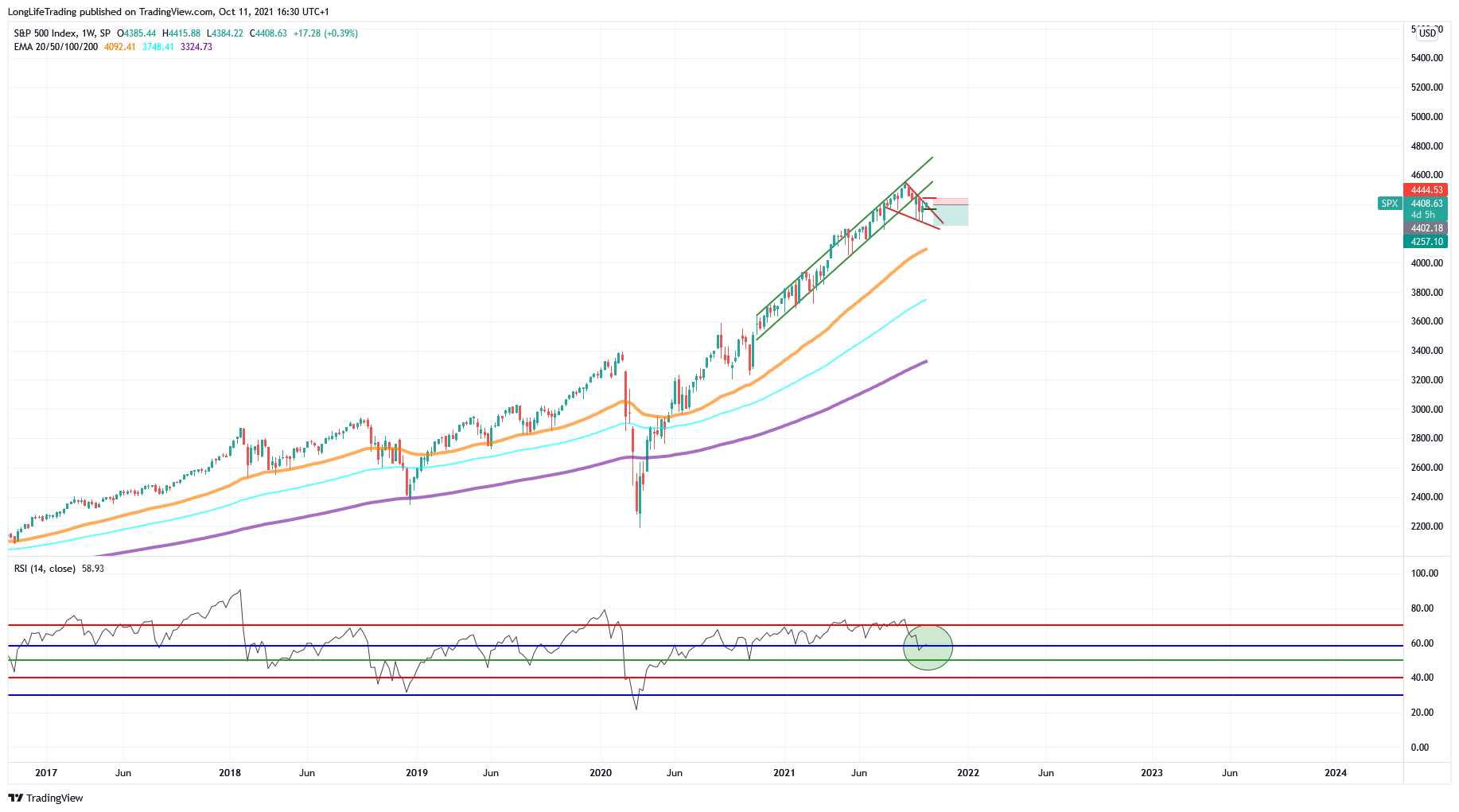Click the 3400.00 price axis label
The image size is (1459, 812).
[1427, 351]
